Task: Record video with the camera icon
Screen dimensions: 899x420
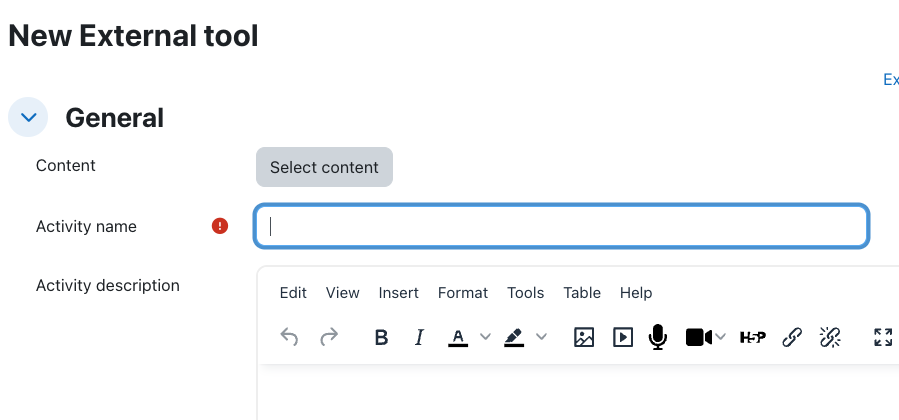Action: click(x=698, y=337)
